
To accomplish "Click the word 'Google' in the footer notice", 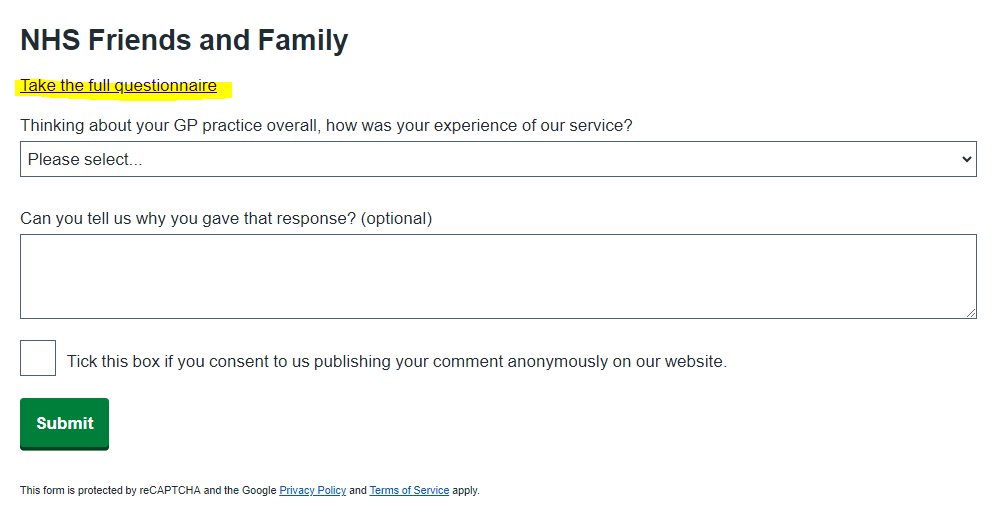I will 259,491.
